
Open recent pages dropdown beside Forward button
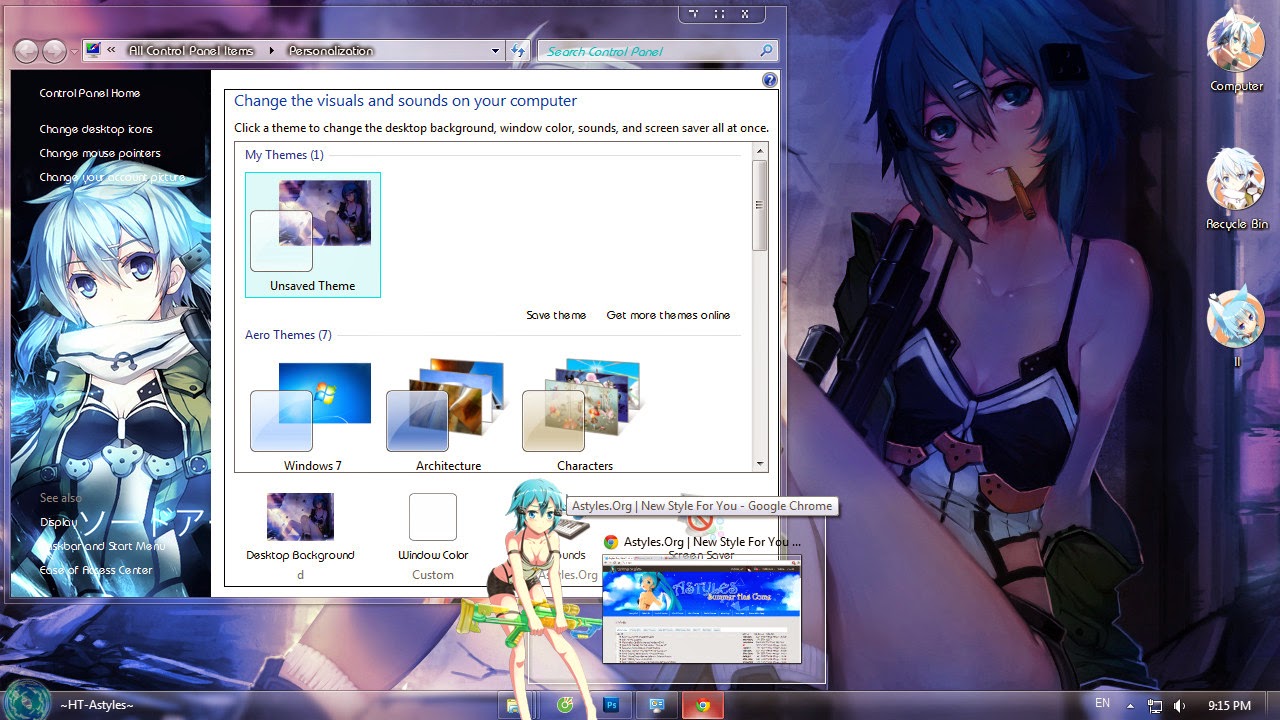pyautogui.click(x=74, y=51)
